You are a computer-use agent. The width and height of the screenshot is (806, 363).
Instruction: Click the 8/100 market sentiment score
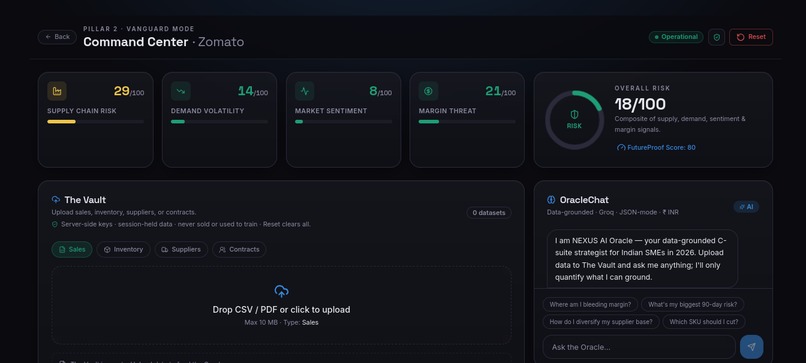(x=380, y=92)
